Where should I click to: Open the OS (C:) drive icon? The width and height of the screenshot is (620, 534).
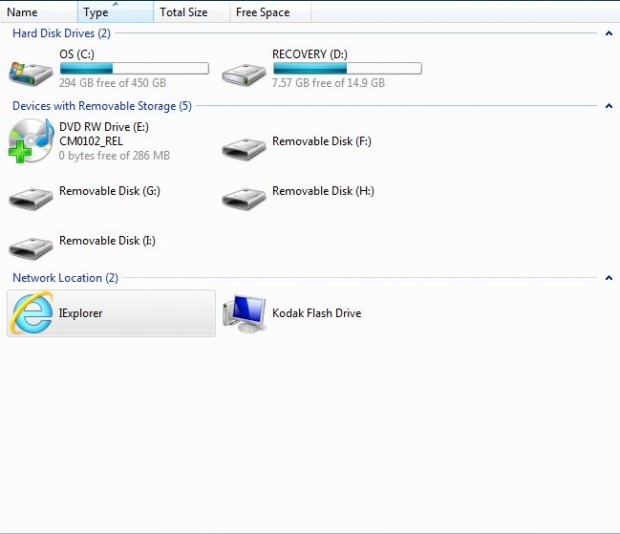[30, 71]
